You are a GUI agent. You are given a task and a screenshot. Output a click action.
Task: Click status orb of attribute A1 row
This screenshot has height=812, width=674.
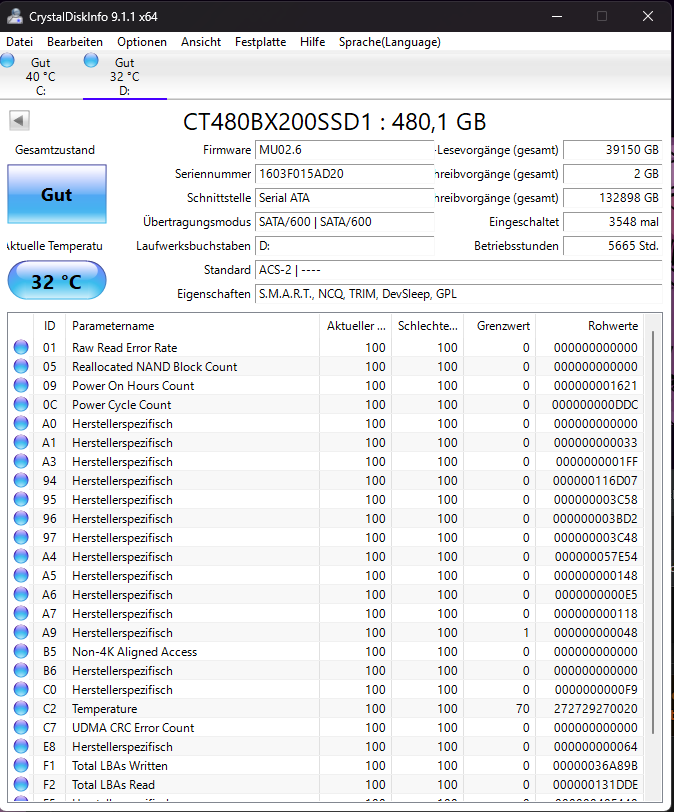pos(21,442)
